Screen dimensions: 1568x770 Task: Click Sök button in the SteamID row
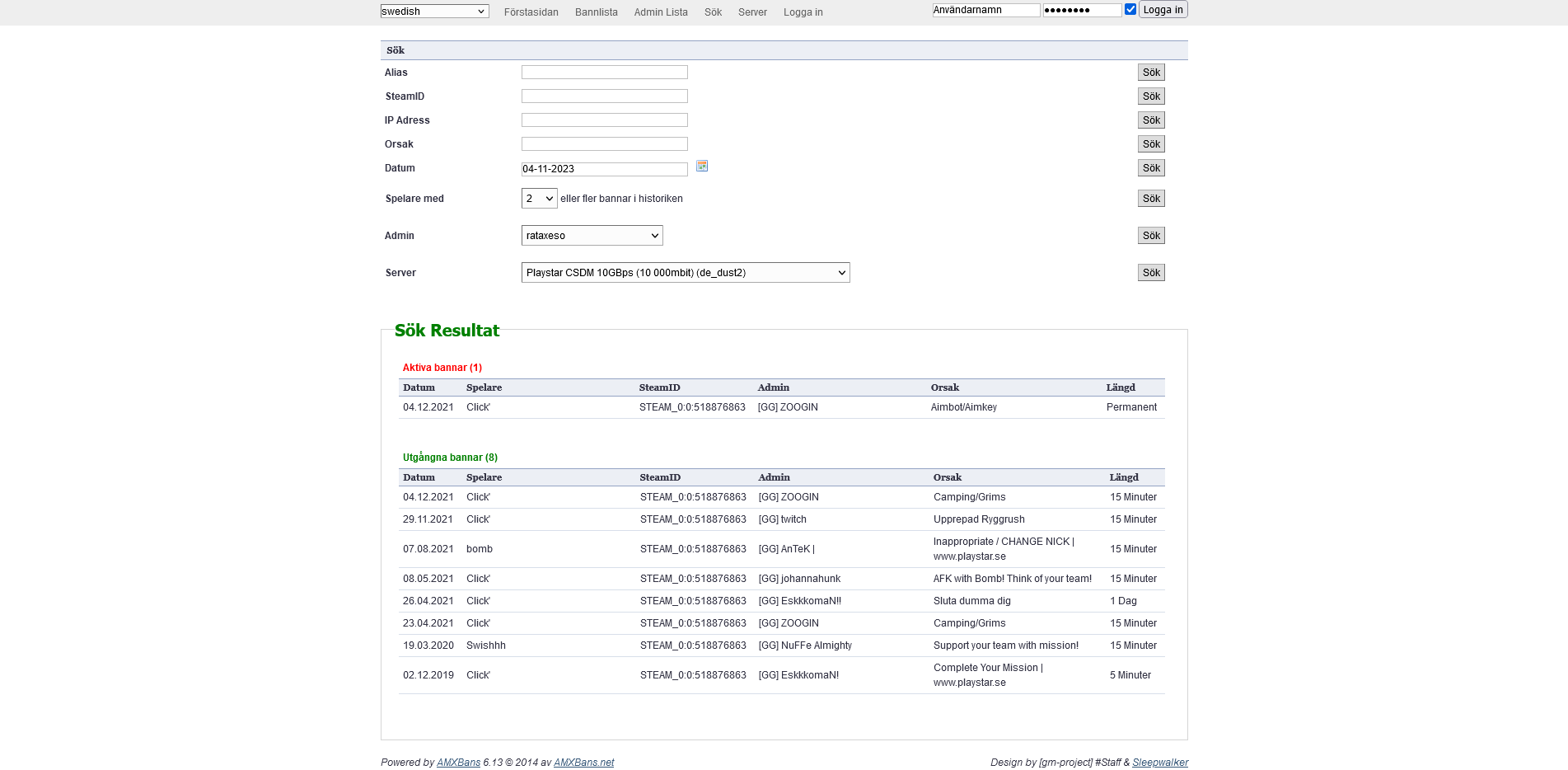click(1151, 96)
